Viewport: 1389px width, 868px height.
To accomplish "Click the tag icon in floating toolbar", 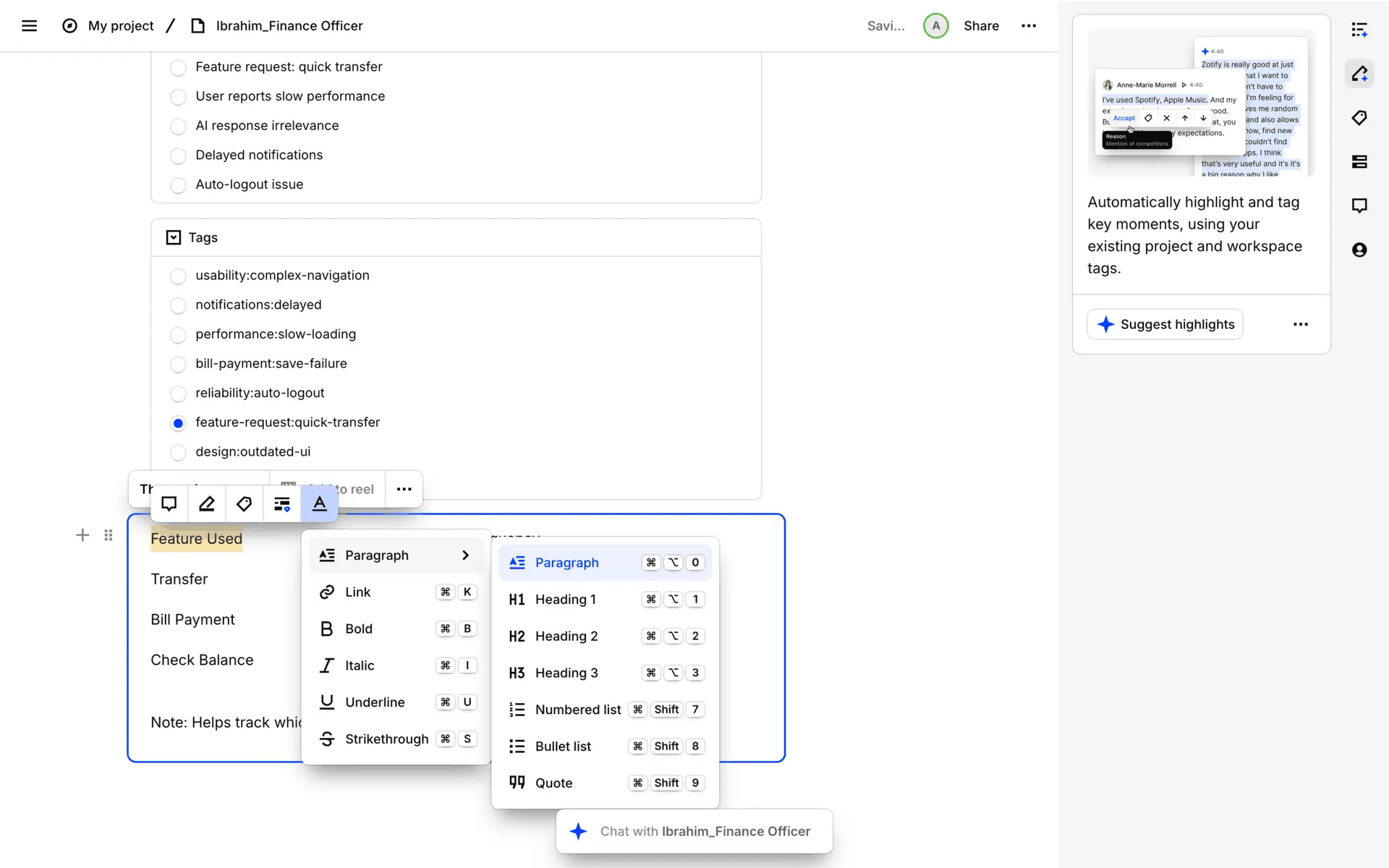I will click(245, 504).
